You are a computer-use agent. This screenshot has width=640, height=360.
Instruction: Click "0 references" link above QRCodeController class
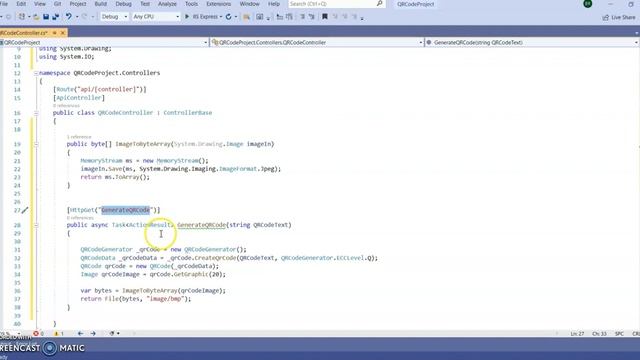pyautogui.click(x=66, y=106)
